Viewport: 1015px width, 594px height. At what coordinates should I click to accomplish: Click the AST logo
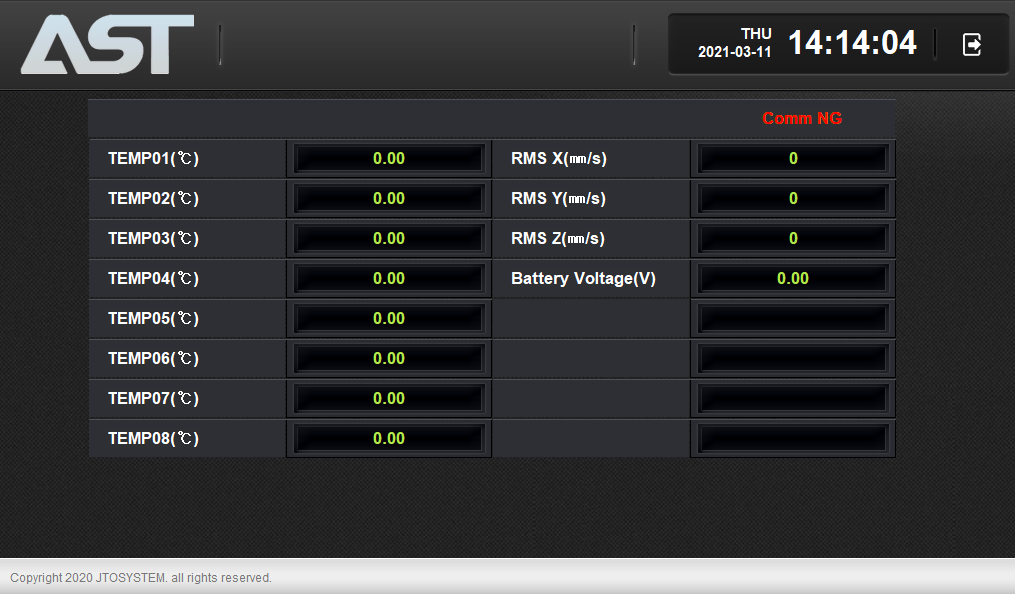(x=108, y=45)
